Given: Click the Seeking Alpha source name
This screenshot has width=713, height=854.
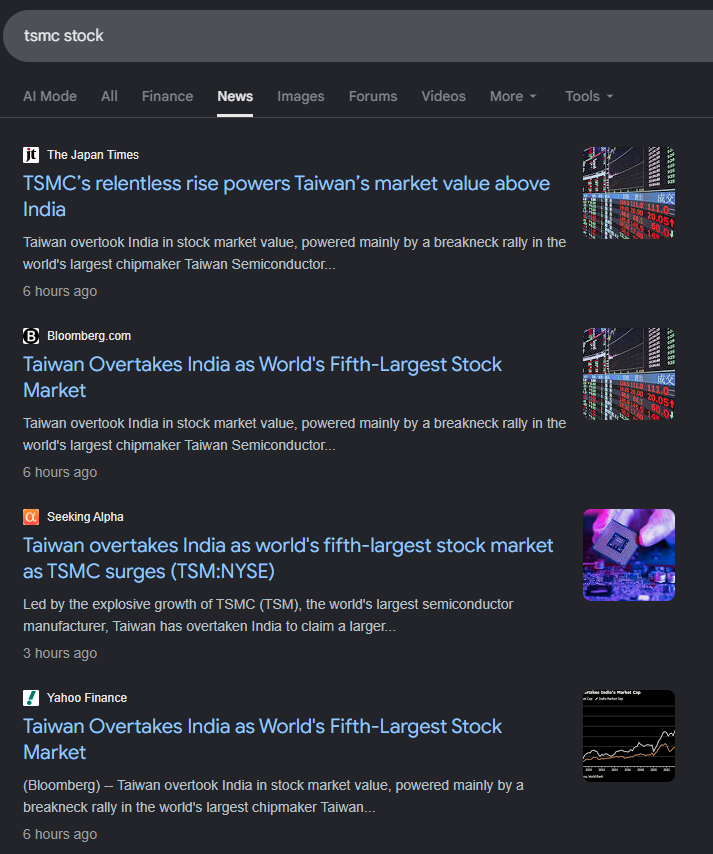Looking at the screenshot, I should pos(85,516).
